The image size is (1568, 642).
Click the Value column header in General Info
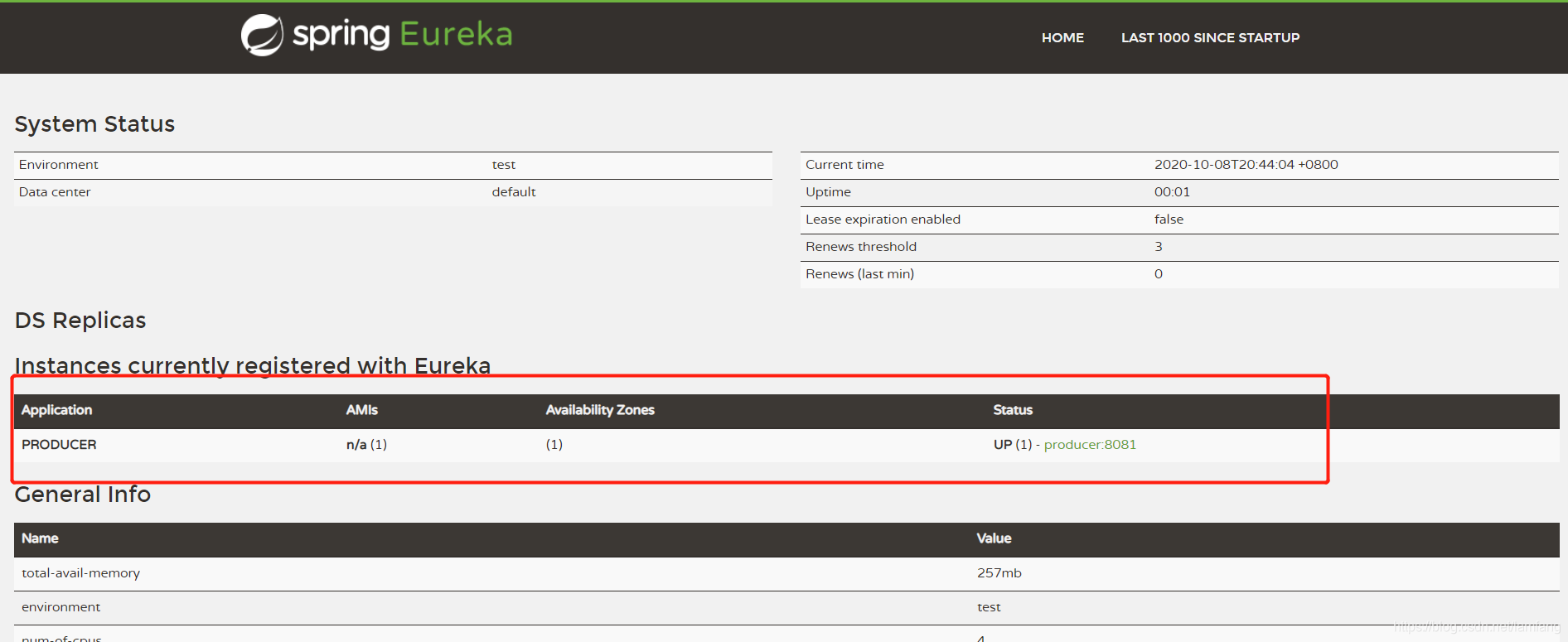(994, 538)
